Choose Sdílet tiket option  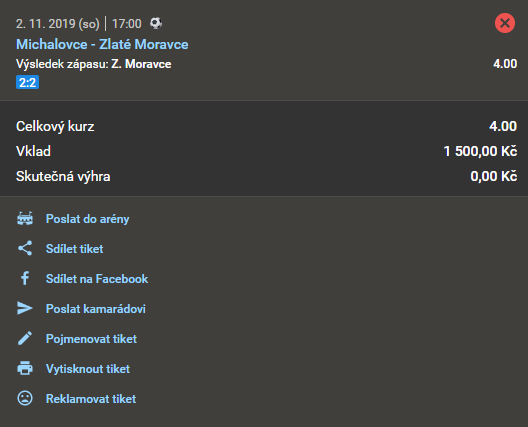(x=74, y=249)
